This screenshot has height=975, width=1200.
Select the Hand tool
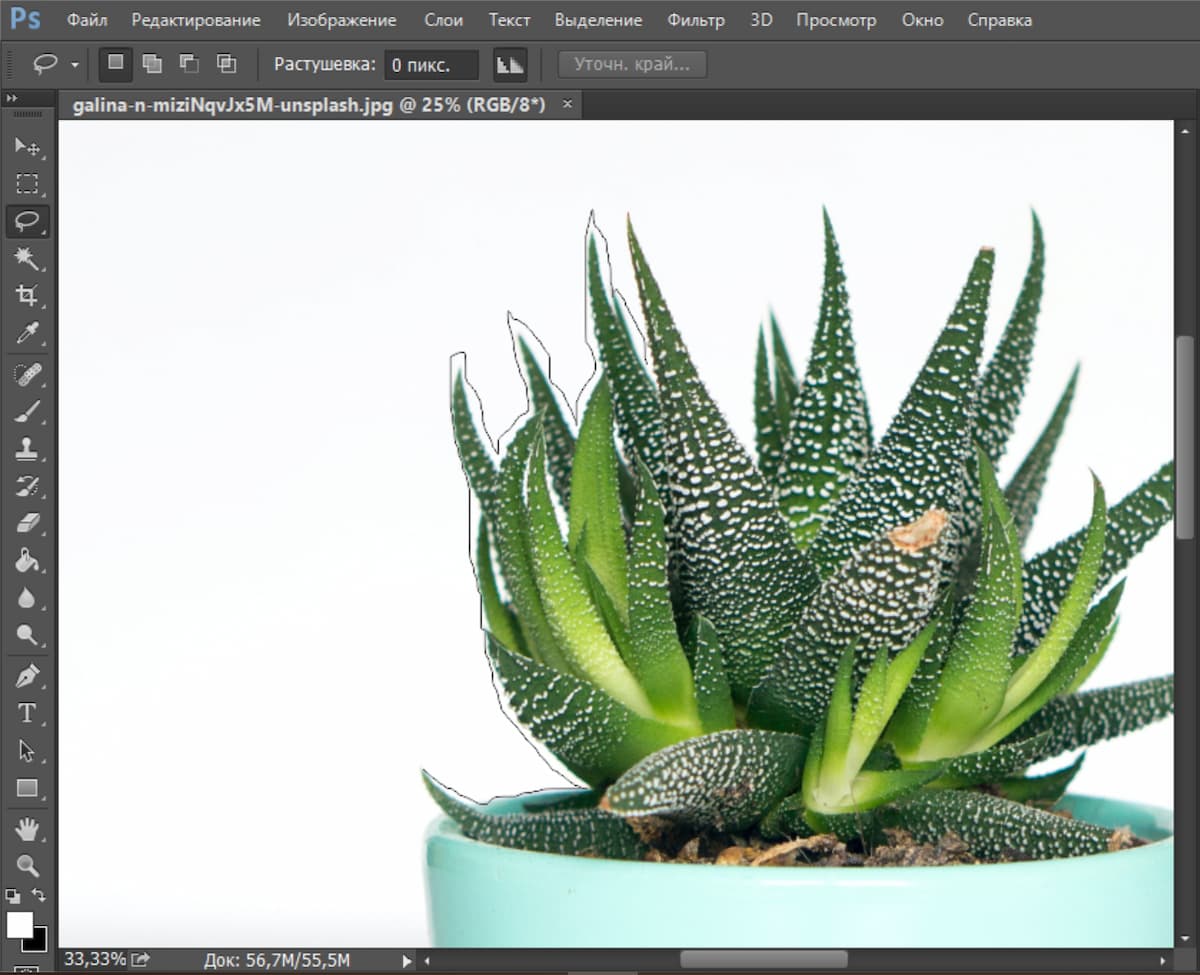(27, 828)
